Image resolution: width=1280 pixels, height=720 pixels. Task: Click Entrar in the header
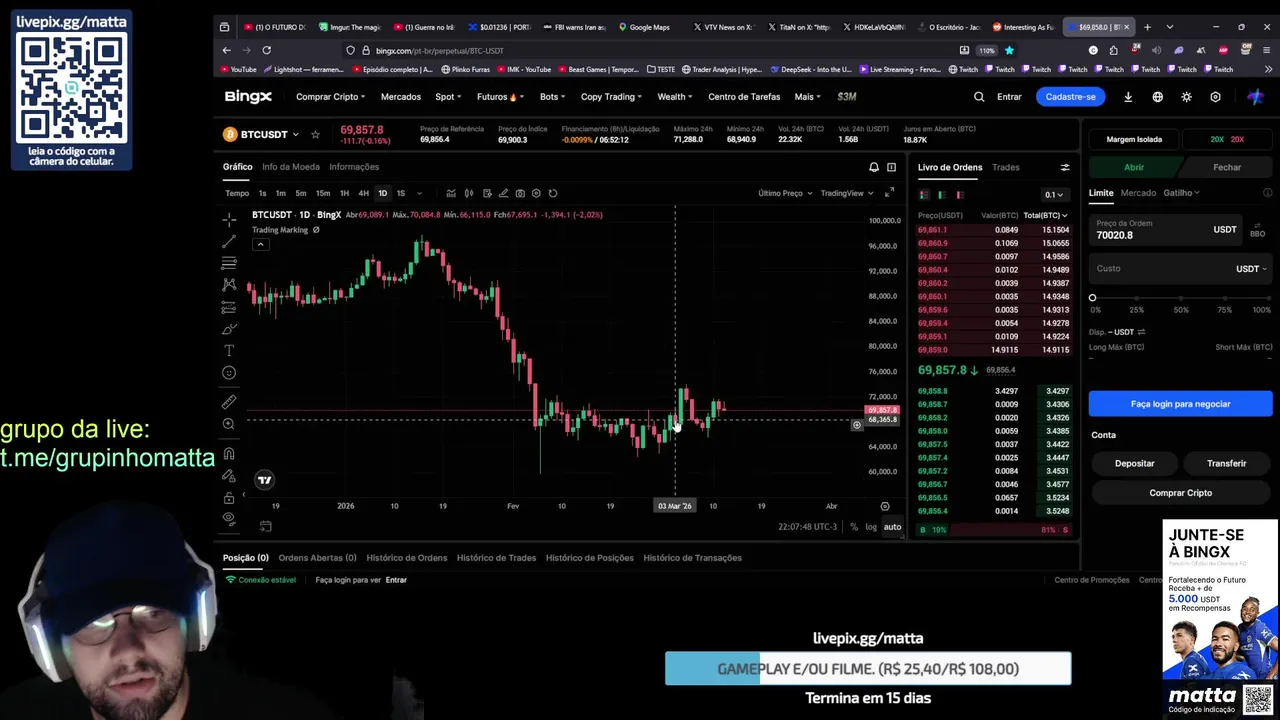[x=1009, y=97]
